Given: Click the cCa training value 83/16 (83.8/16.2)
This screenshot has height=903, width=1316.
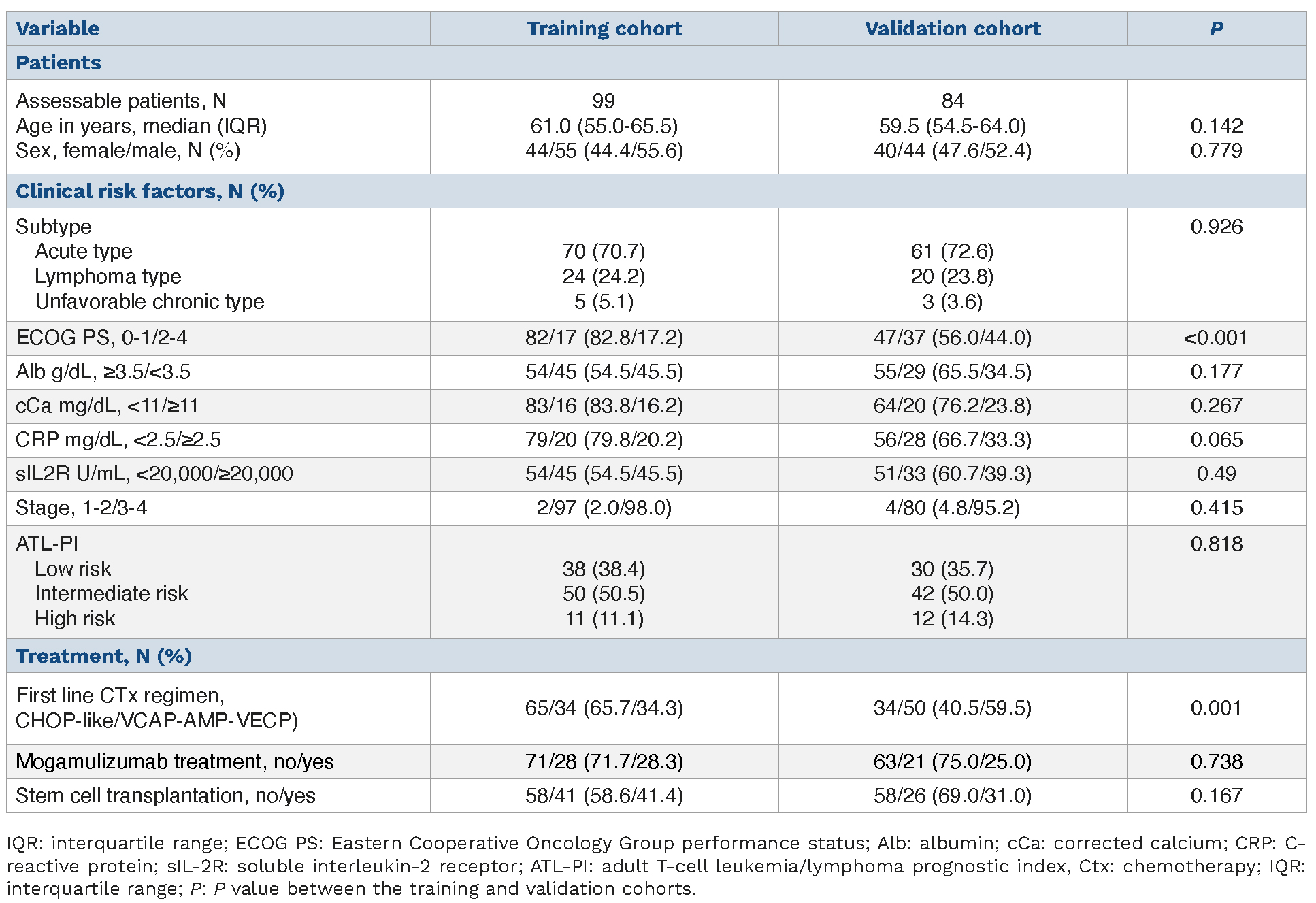Looking at the screenshot, I should (604, 406).
